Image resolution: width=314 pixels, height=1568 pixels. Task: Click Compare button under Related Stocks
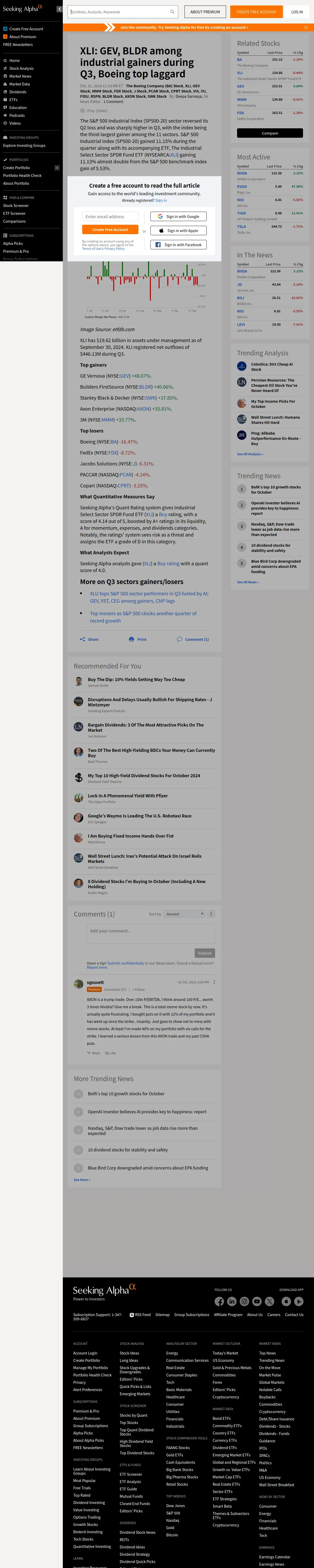[x=270, y=133]
